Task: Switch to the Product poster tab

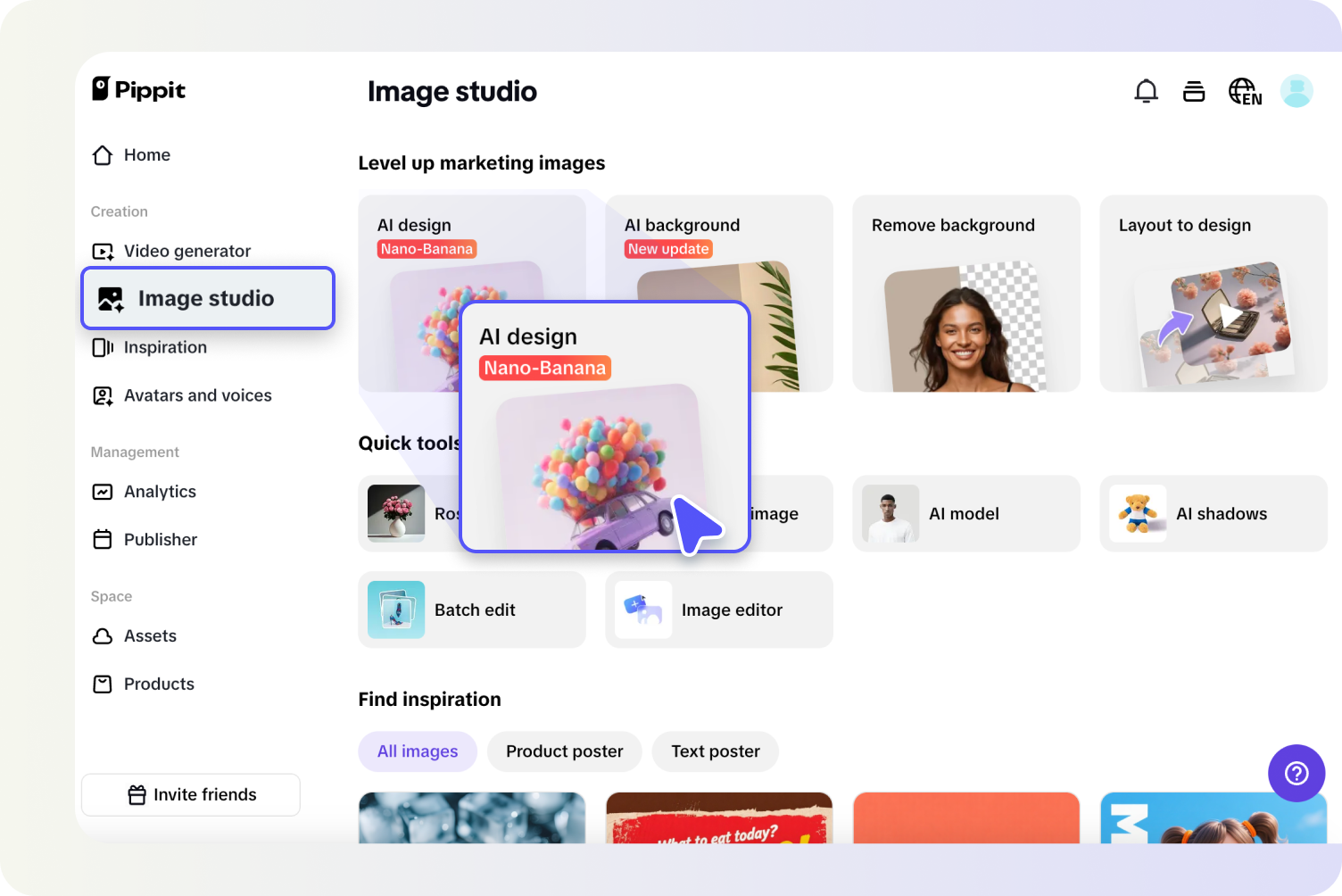Action: [x=564, y=751]
